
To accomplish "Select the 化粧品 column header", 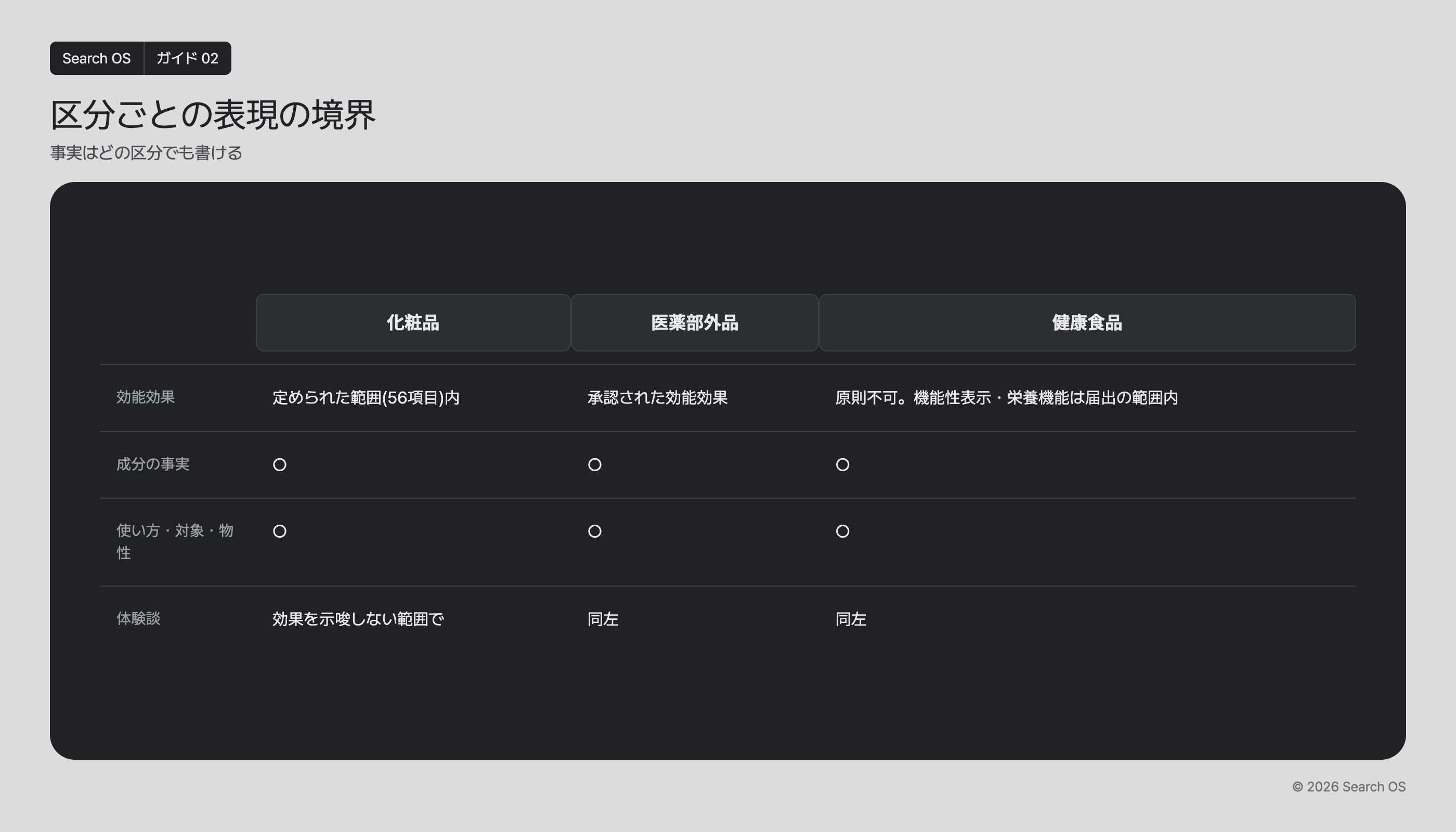I will (412, 323).
